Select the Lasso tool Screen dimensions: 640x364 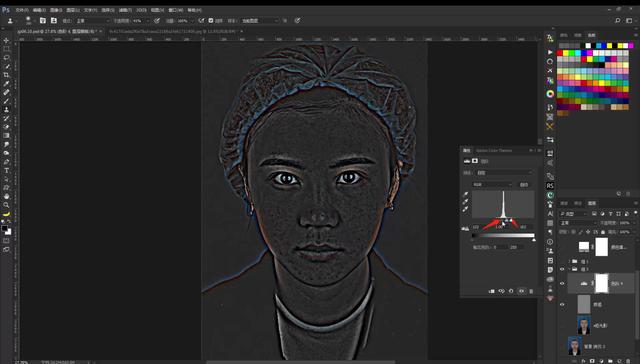(7, 58)
